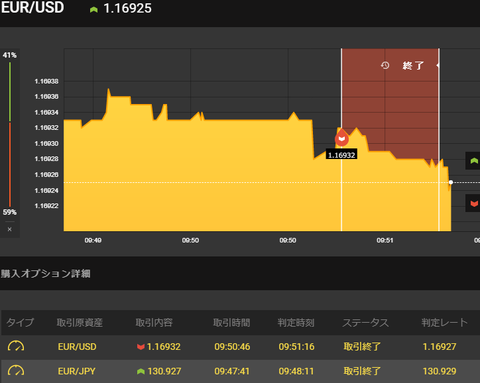Click the green arrow next to rate 1.16925
The image size is (480, 383).
(x=94, y=10)
